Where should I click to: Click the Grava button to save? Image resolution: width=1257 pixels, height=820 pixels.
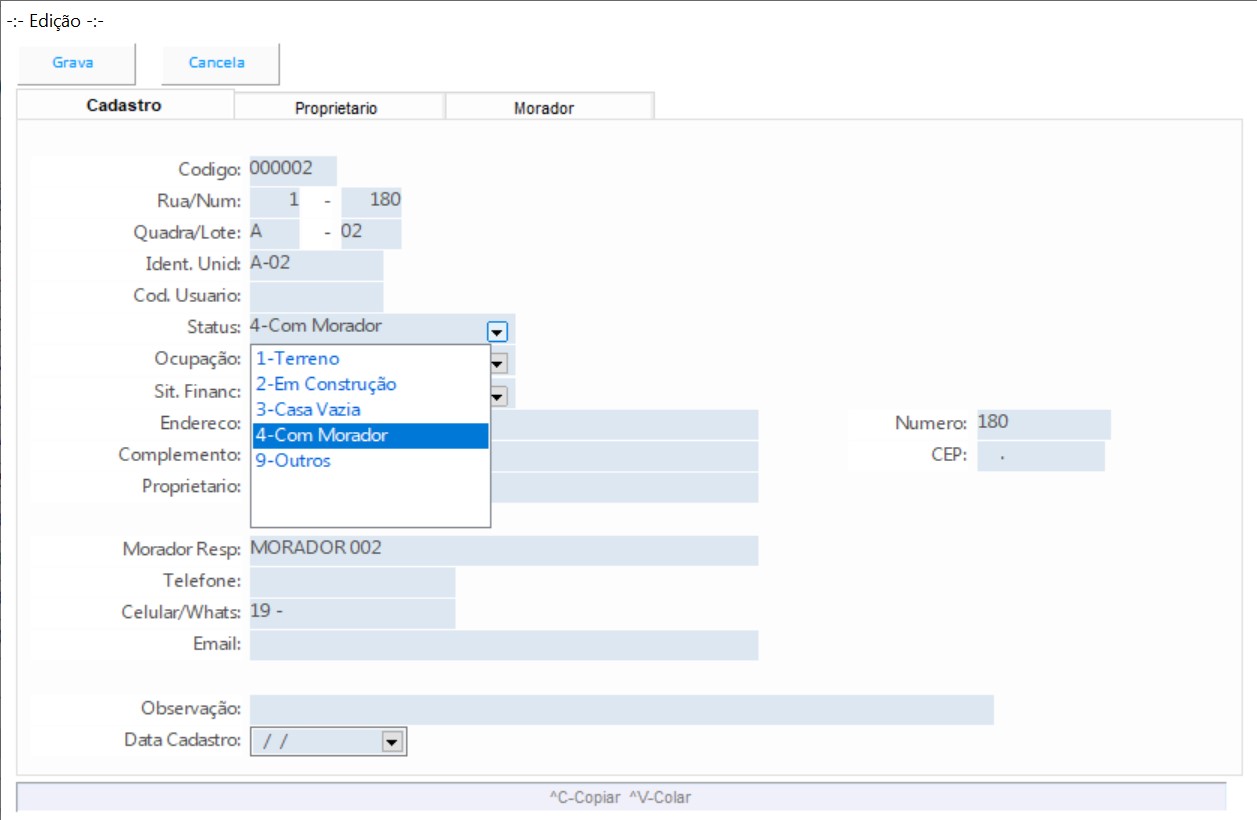(73, 63)
